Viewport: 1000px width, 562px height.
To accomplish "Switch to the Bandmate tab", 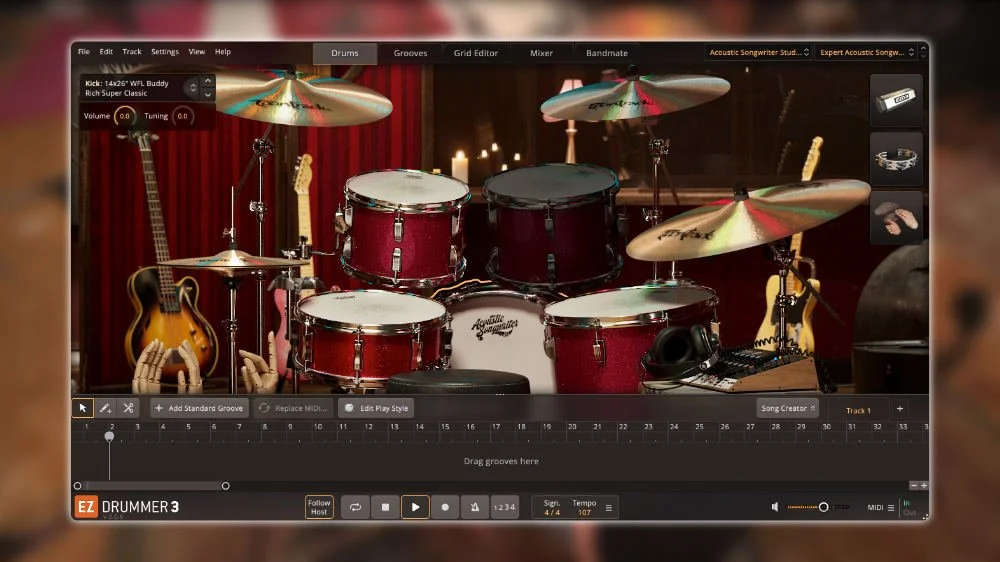I will point(607,53).
